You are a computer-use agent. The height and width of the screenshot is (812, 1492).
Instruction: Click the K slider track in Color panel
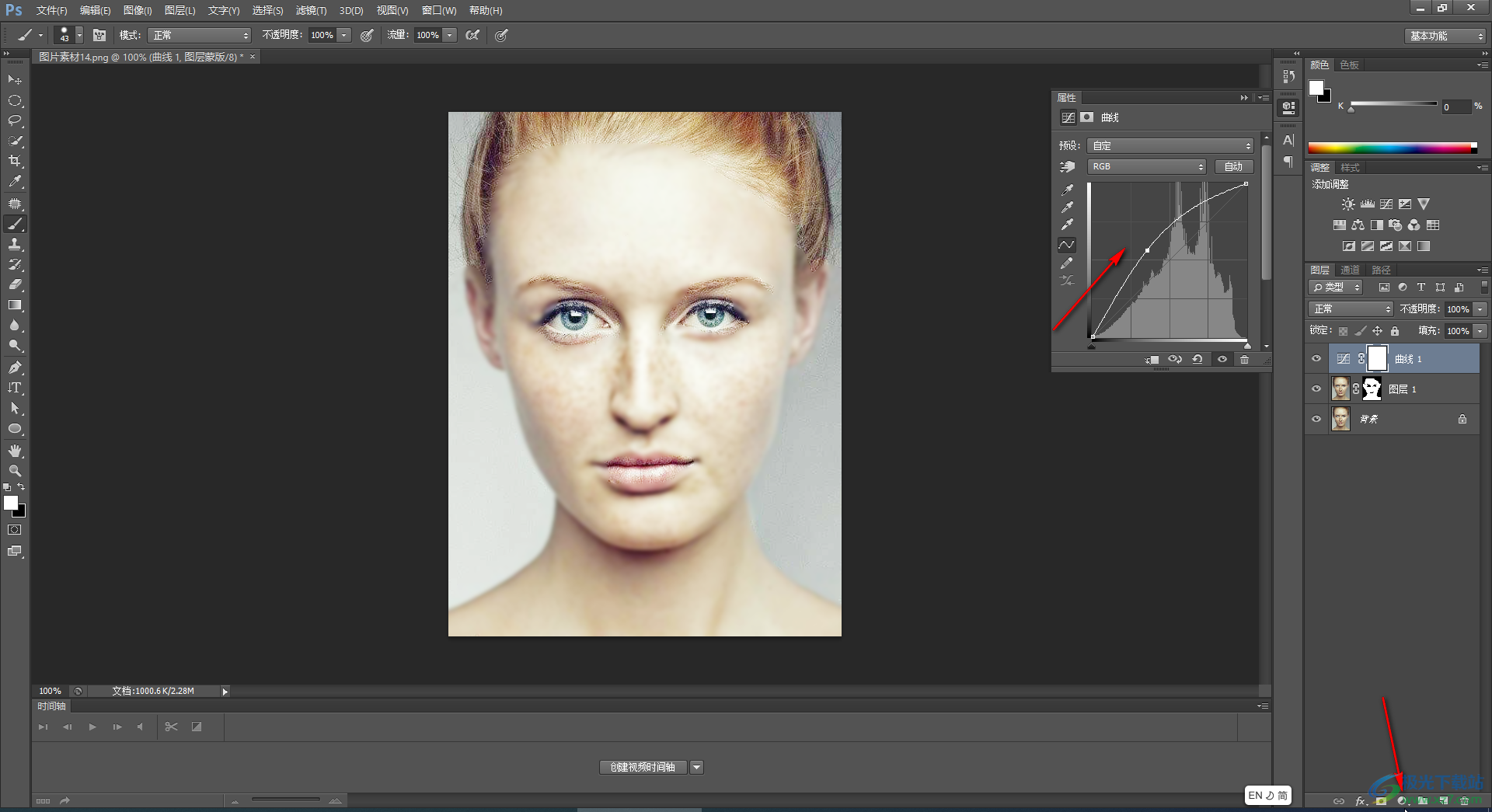(1393, 103)
